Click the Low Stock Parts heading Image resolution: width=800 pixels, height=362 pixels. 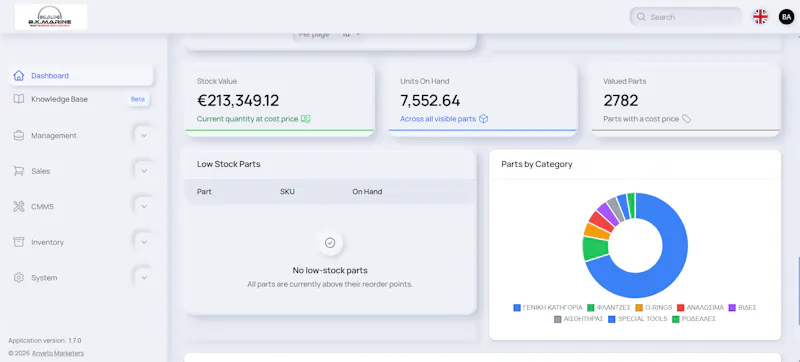pyautogui.click(x=229, y=164)
